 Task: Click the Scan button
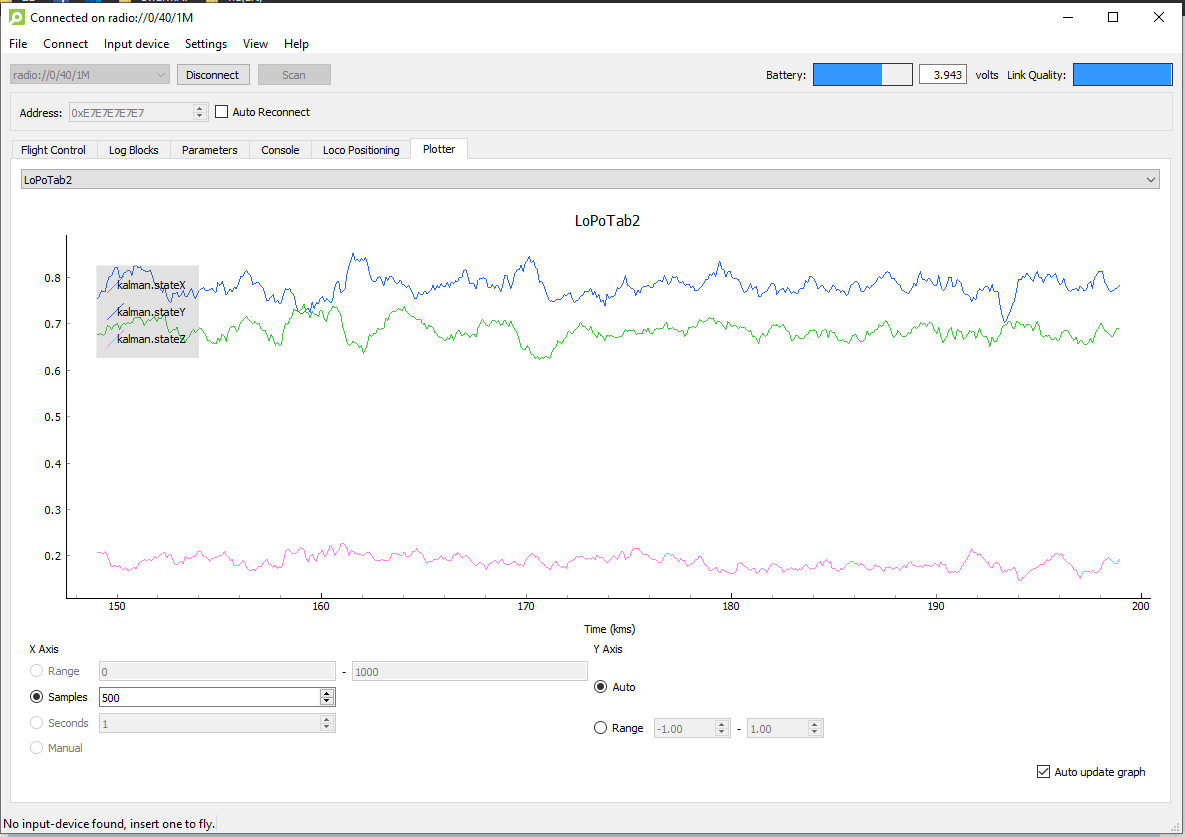(294, 75)
